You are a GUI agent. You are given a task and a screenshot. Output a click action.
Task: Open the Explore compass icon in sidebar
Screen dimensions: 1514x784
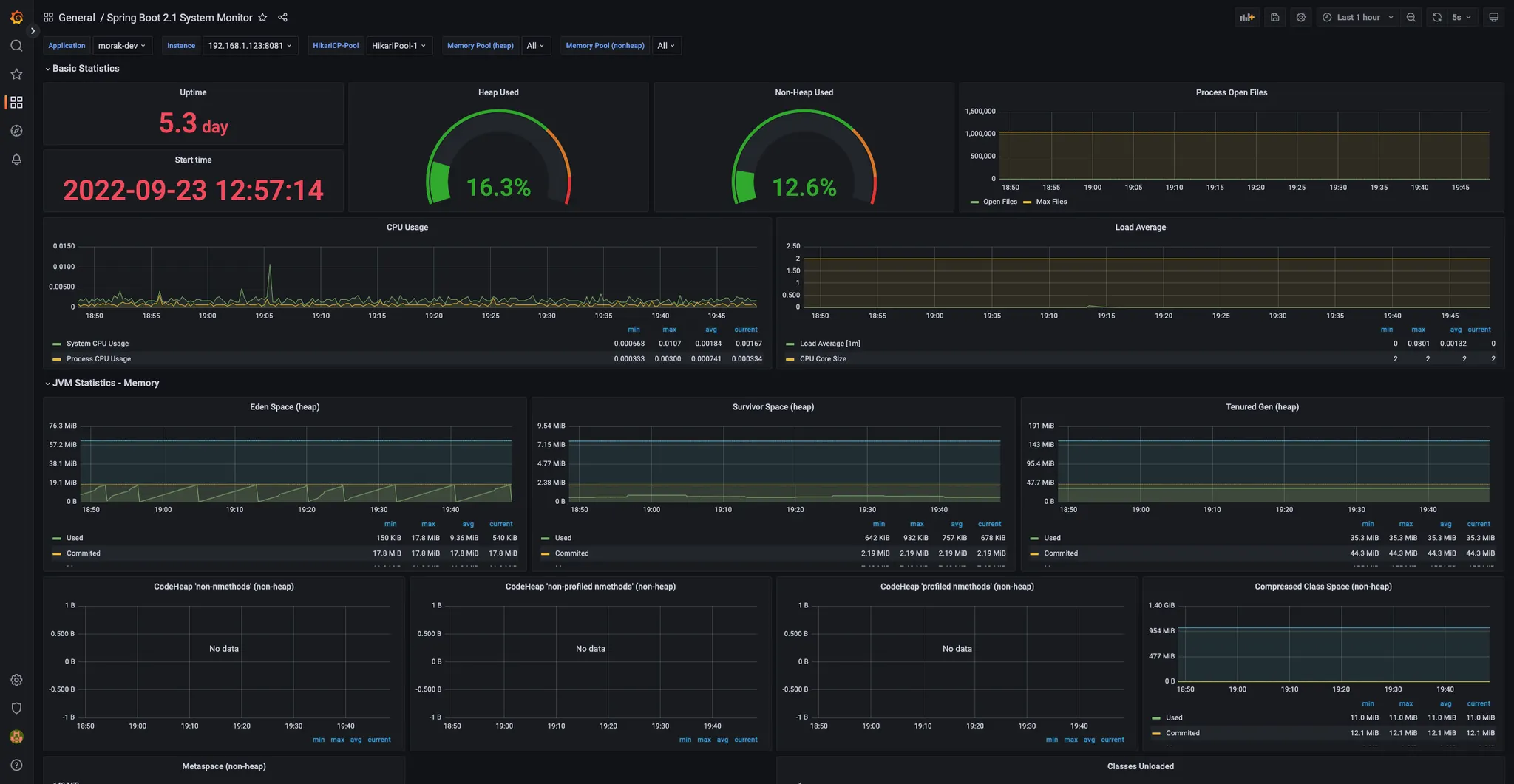[x=16, y=131]
